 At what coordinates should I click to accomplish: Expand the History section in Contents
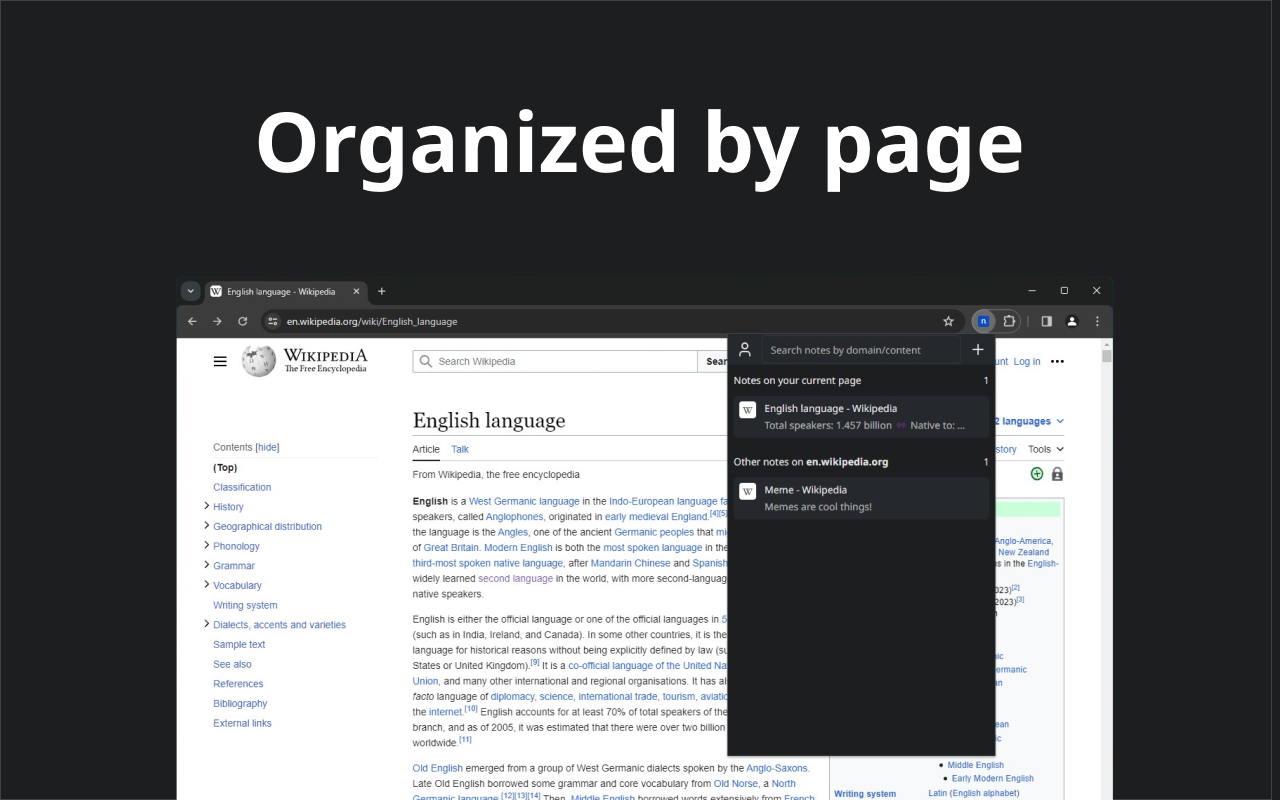point(207,506)
